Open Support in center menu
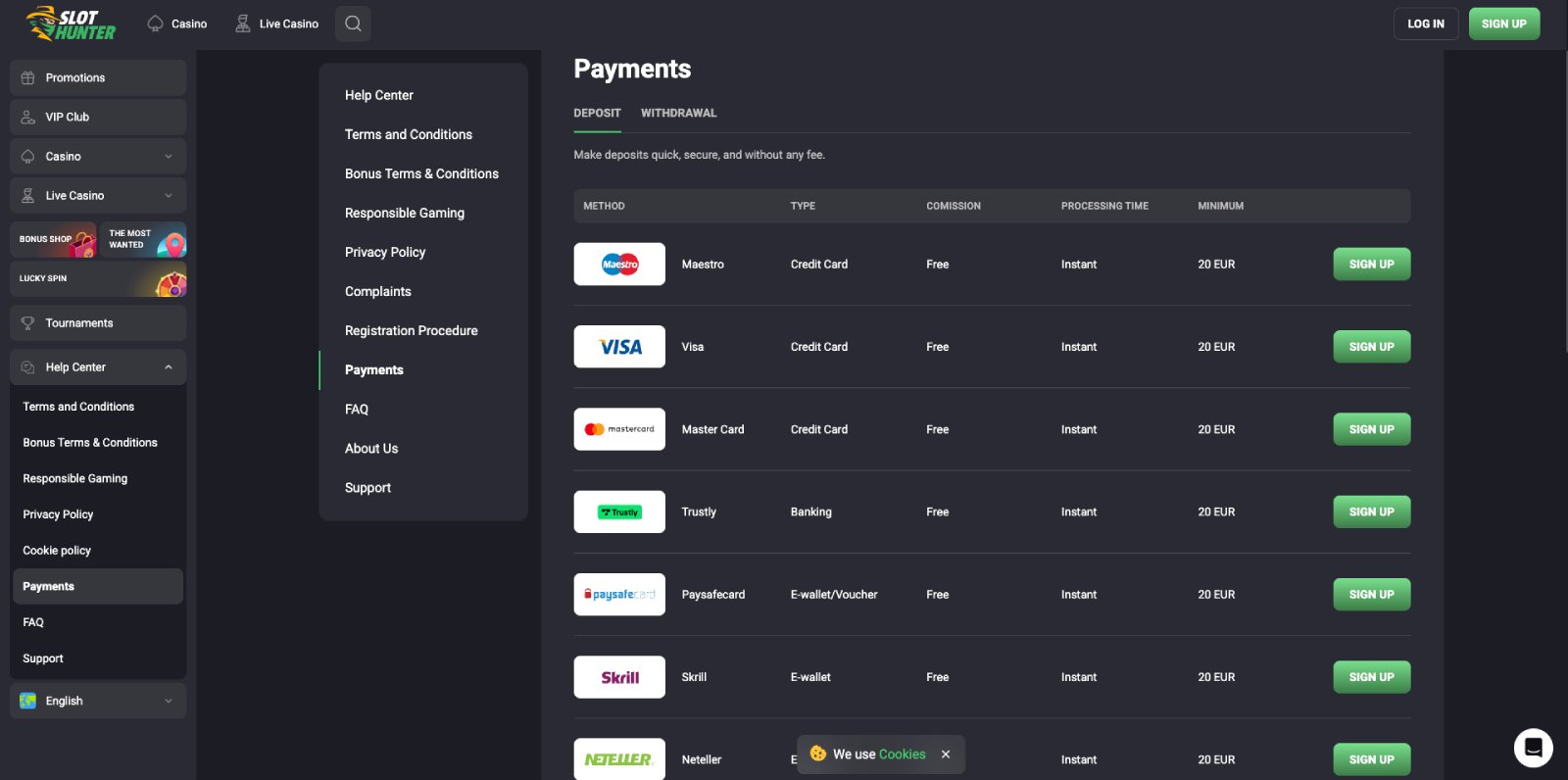The height and width of the screenshot is (780, 1568). pos(367,487)
